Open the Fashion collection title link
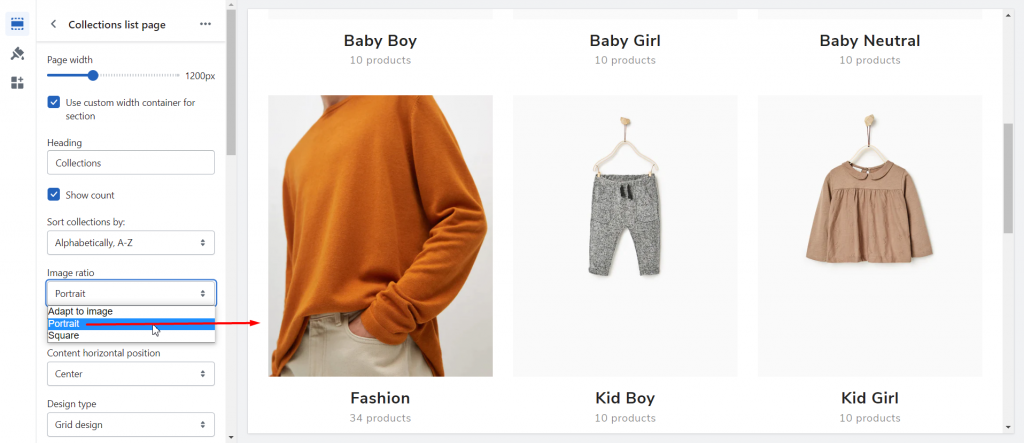Screen dimensions: 1024x443 380,398
